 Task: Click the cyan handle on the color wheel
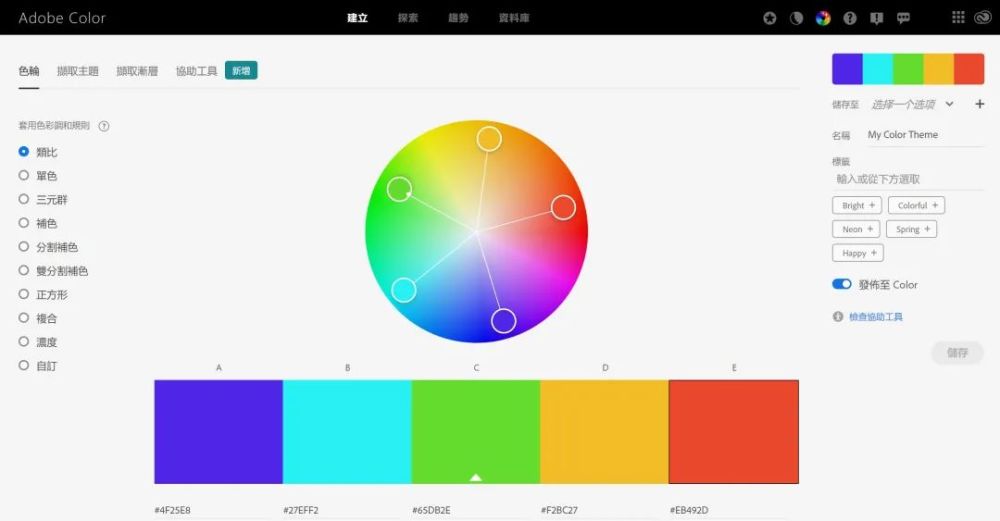pos(404,290)
